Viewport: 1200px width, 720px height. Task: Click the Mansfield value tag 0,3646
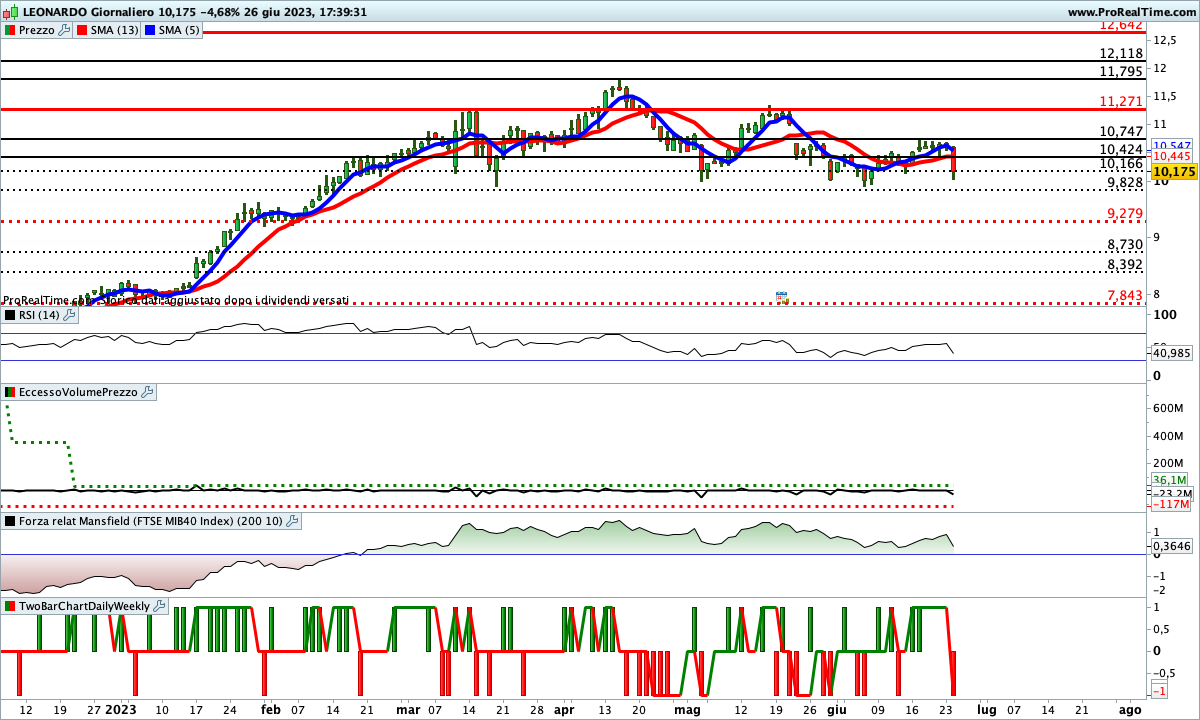1172,547
